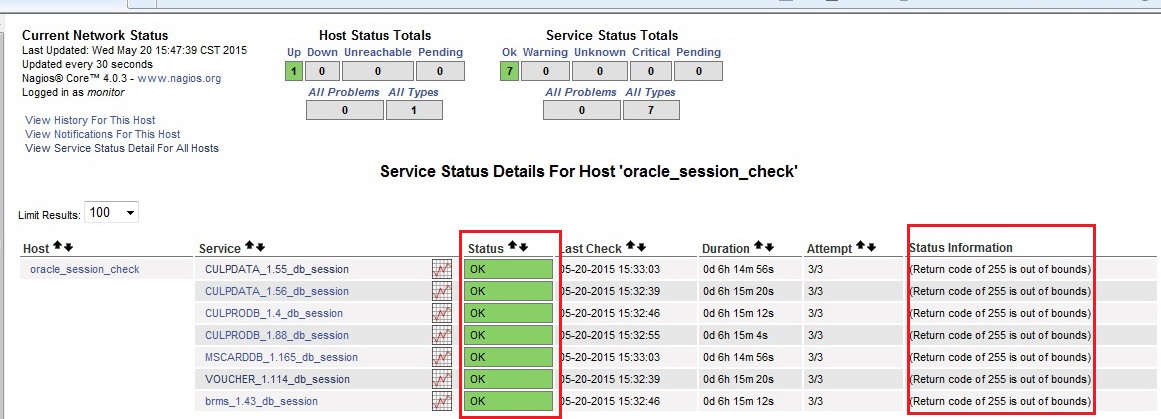The width and height of the screenshot is (1161, 419).
Task: Visit the www.nagios.org link
Action: (179, 78)
